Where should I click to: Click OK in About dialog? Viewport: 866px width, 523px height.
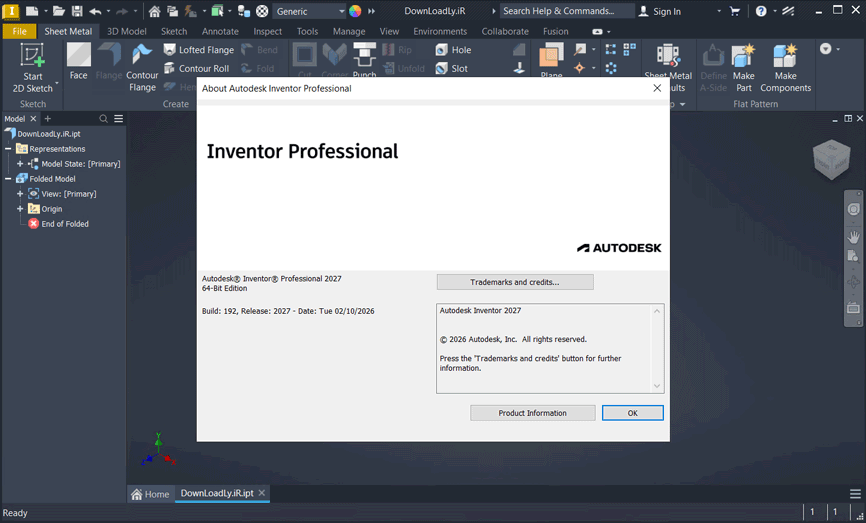(632, 413)
